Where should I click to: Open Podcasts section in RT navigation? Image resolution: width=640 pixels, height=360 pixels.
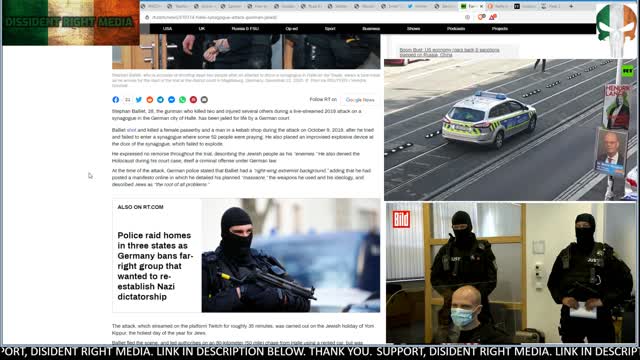pos(456,29)
